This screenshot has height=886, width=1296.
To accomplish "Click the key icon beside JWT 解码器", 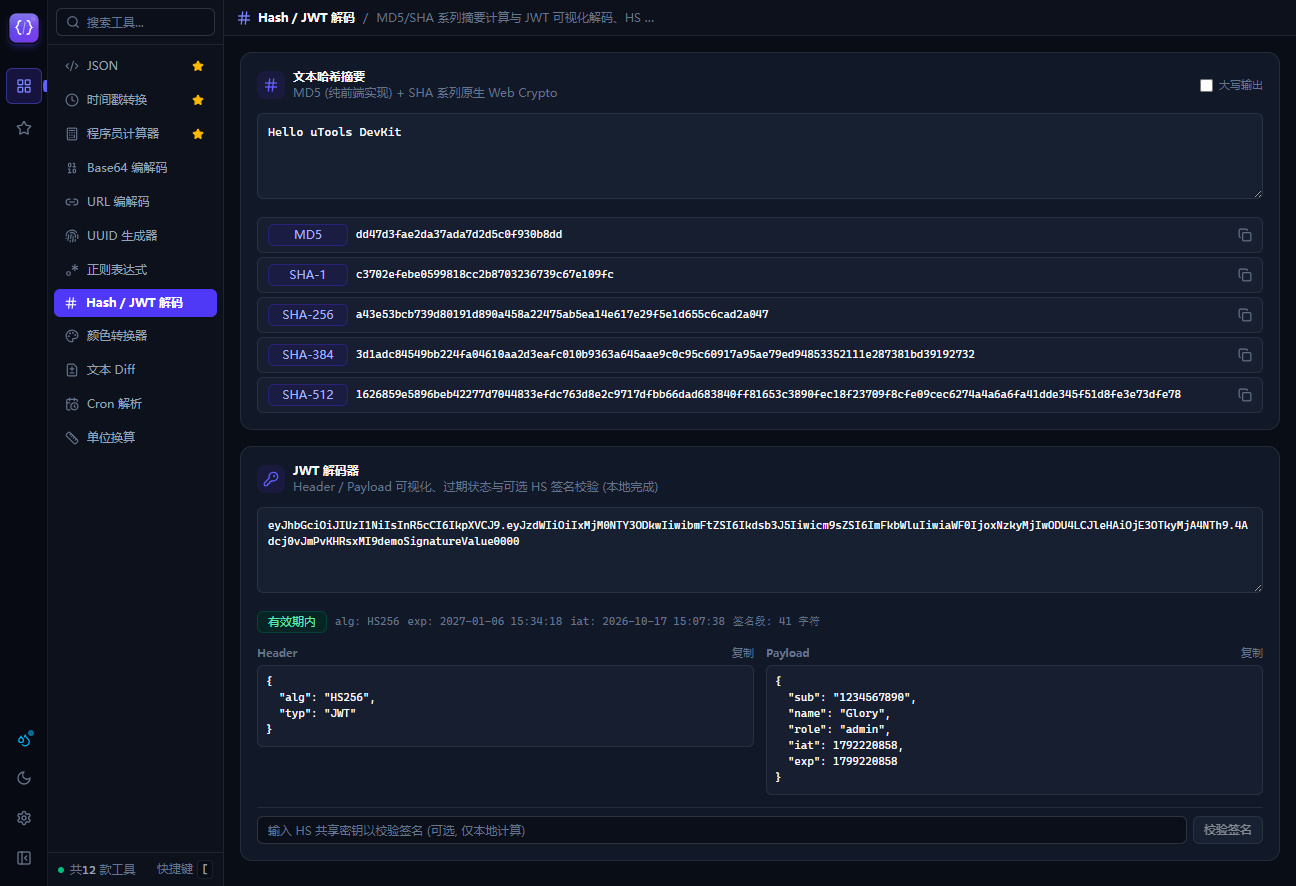I will point(271,479).
